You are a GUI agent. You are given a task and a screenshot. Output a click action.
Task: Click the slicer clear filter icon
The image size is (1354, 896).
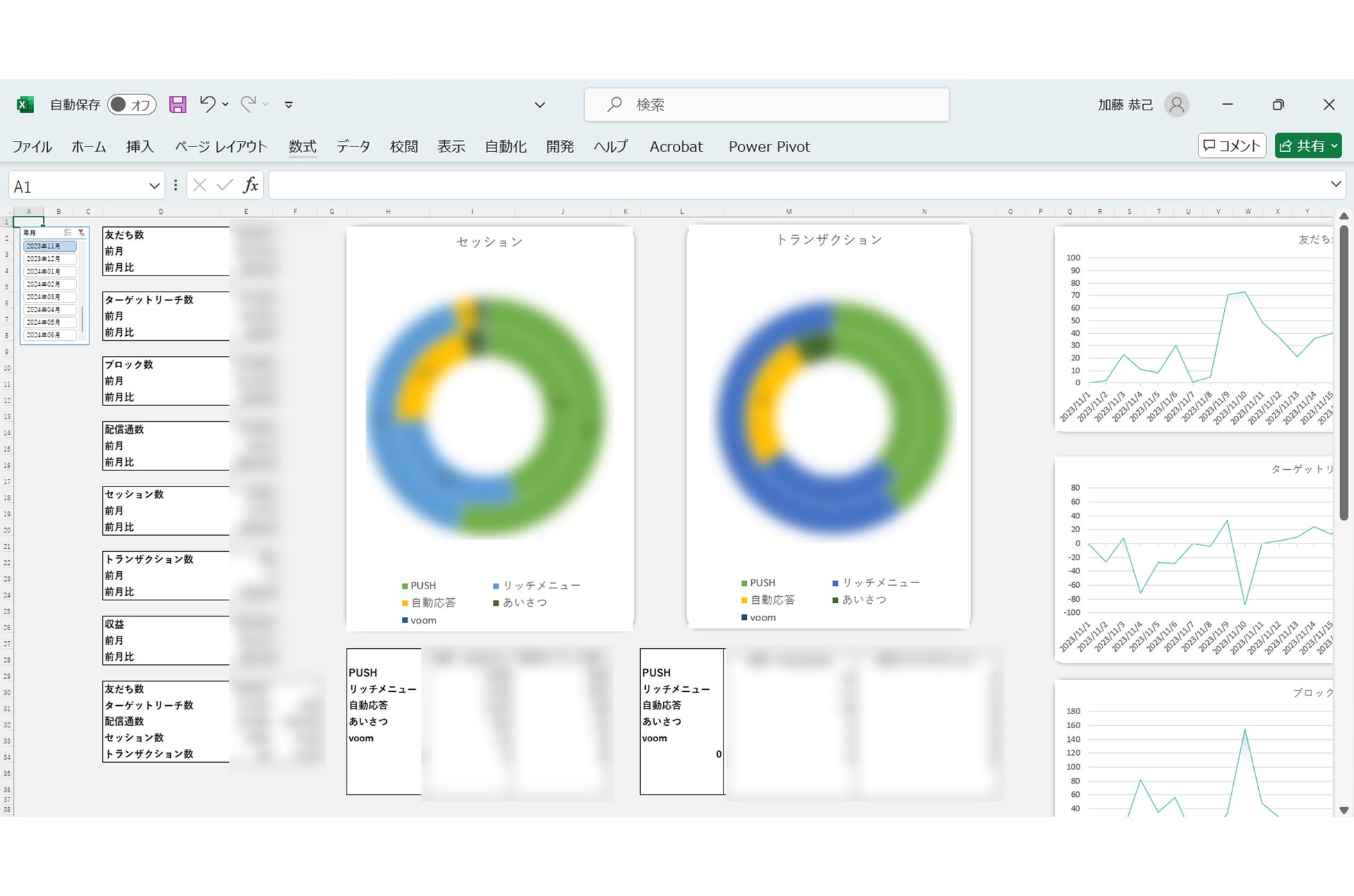(81, 233)
